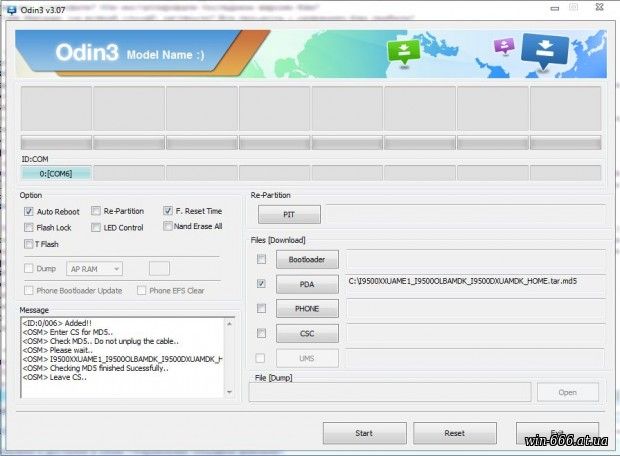Tick the checkbox next to PHONE
Viewport: 620px width, 456px height.
tap(261, 308)
